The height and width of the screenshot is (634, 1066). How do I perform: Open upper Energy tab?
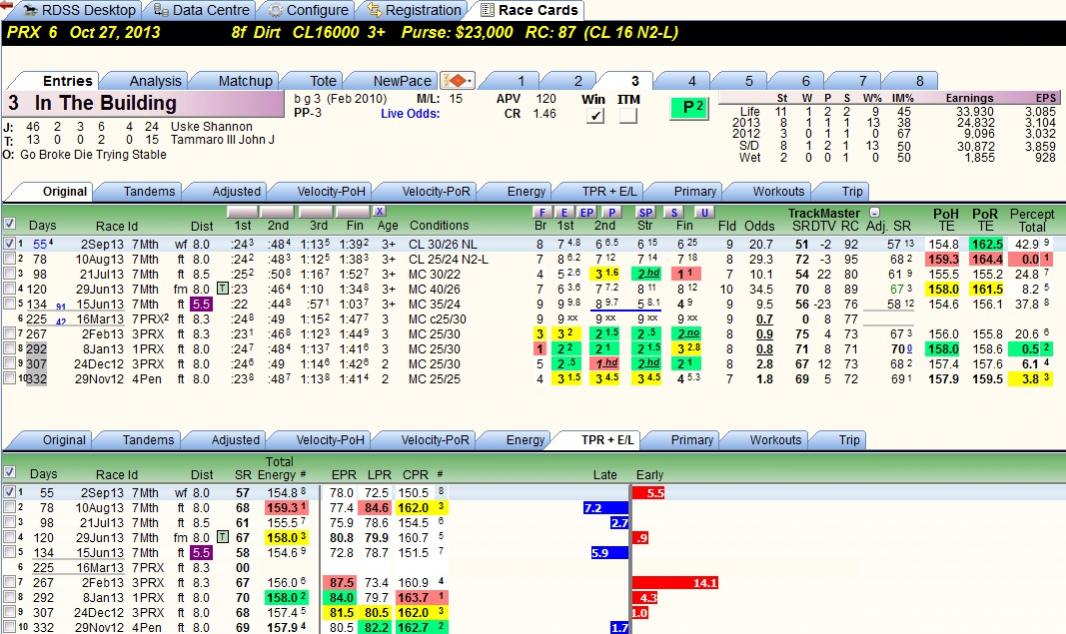[x=526, y=192]
